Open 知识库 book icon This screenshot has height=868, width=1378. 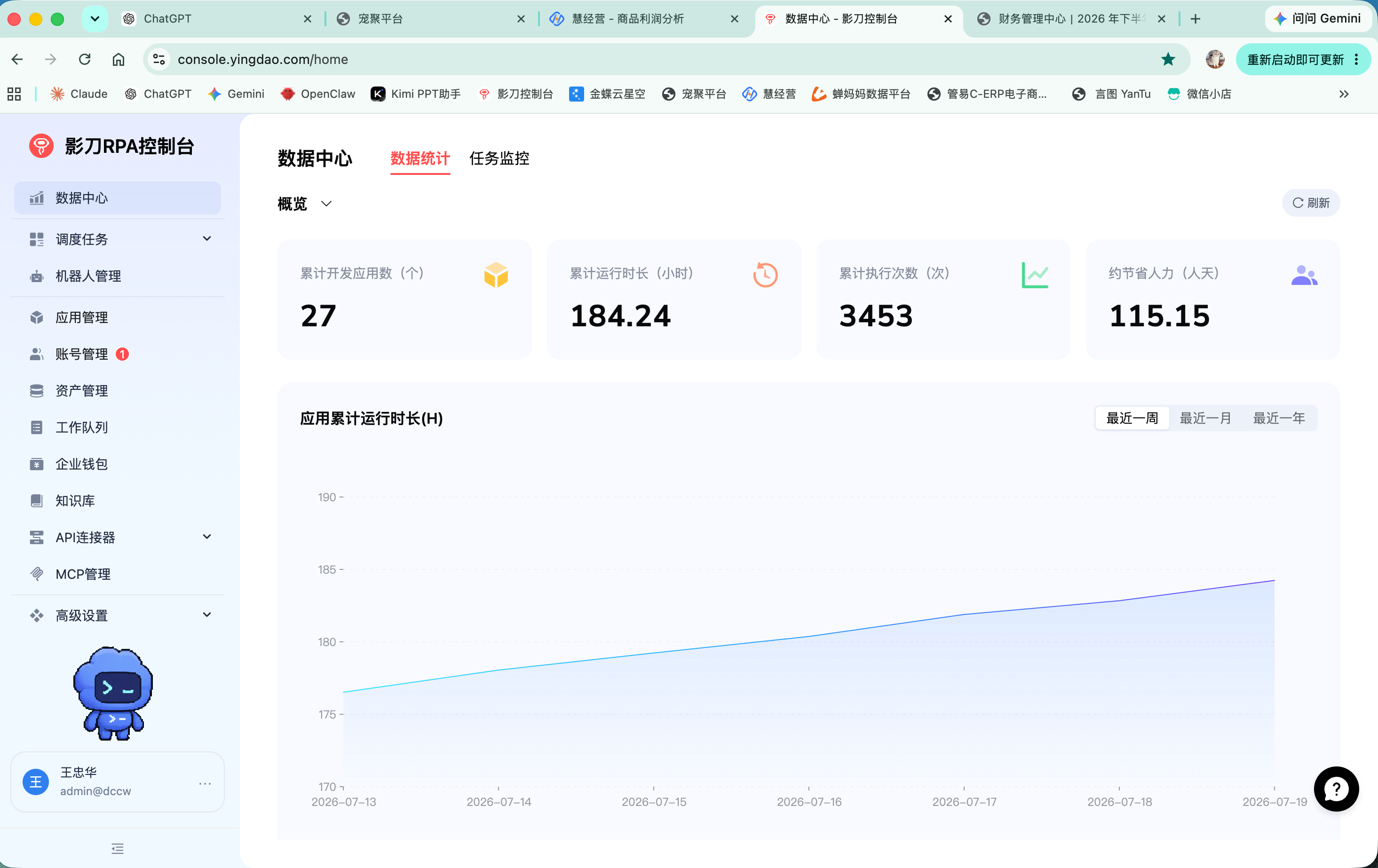point(37,501)
